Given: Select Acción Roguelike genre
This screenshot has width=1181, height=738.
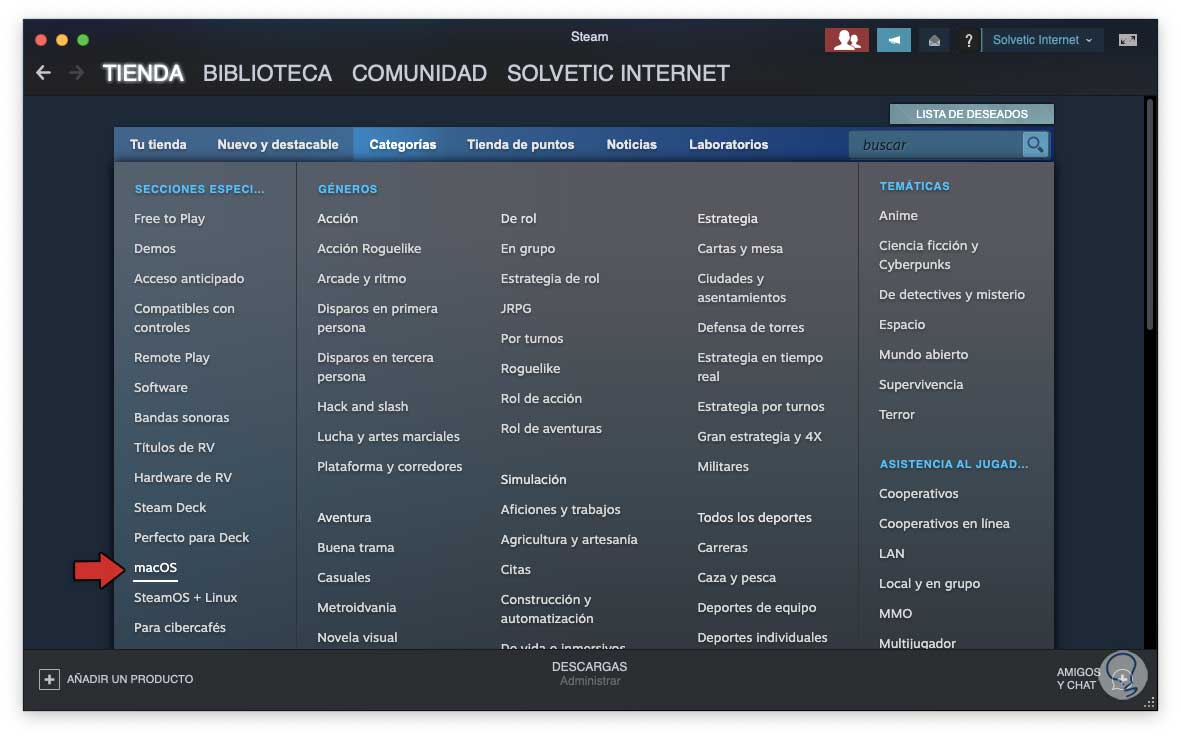Looking at the screenshot, I should click(369, 249).
